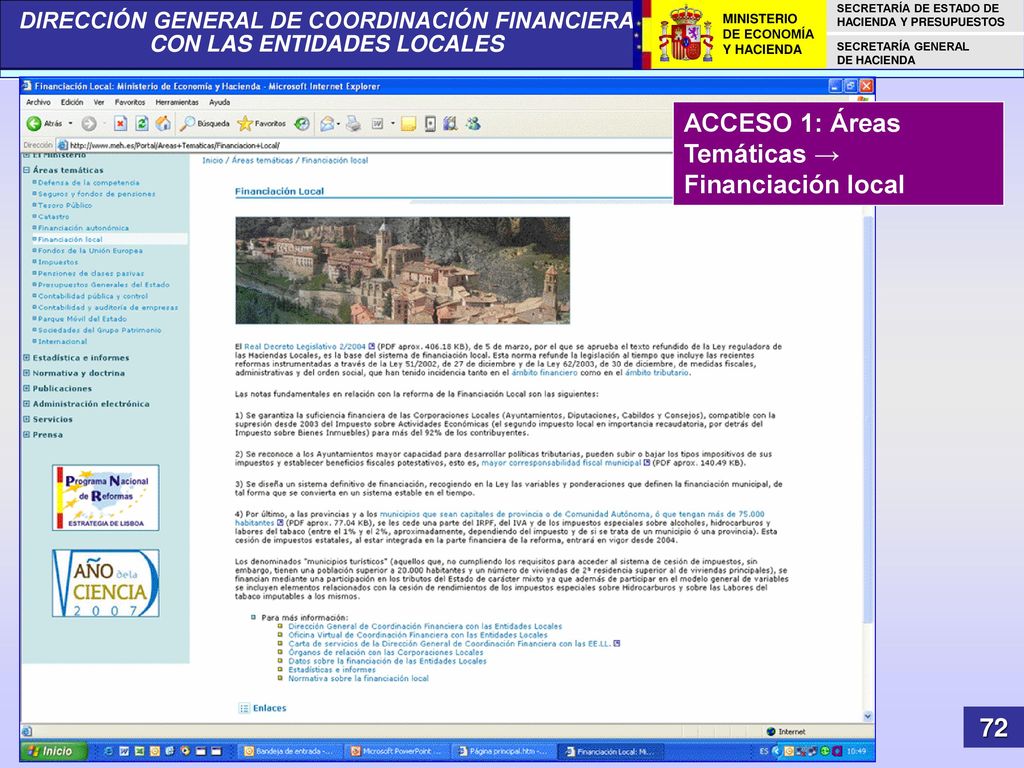Open Parque Móvil del Estado link
Image resolution: width=1024 pixels, height=768 pixels.
click(x=82, y=319)
